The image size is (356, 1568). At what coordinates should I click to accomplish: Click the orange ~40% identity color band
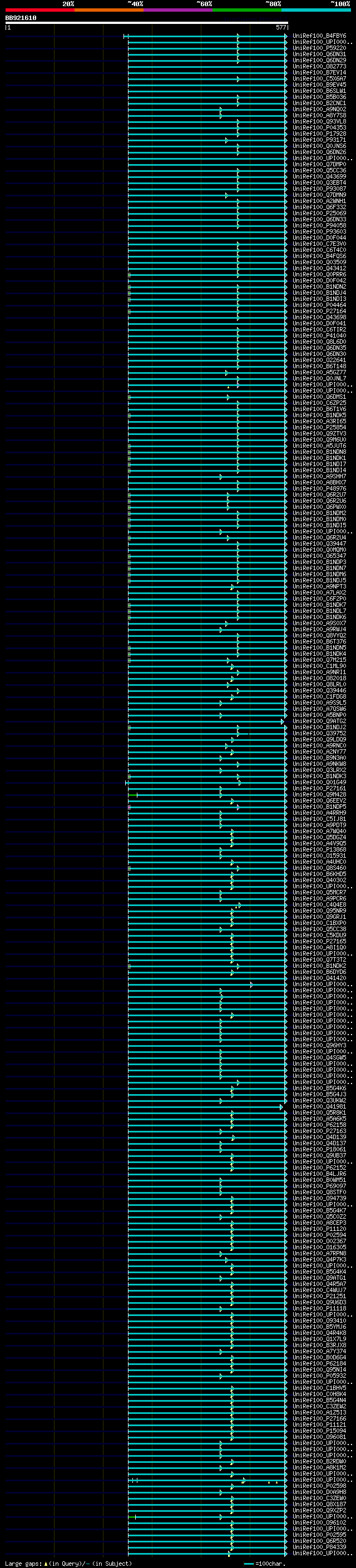[109, 10]
